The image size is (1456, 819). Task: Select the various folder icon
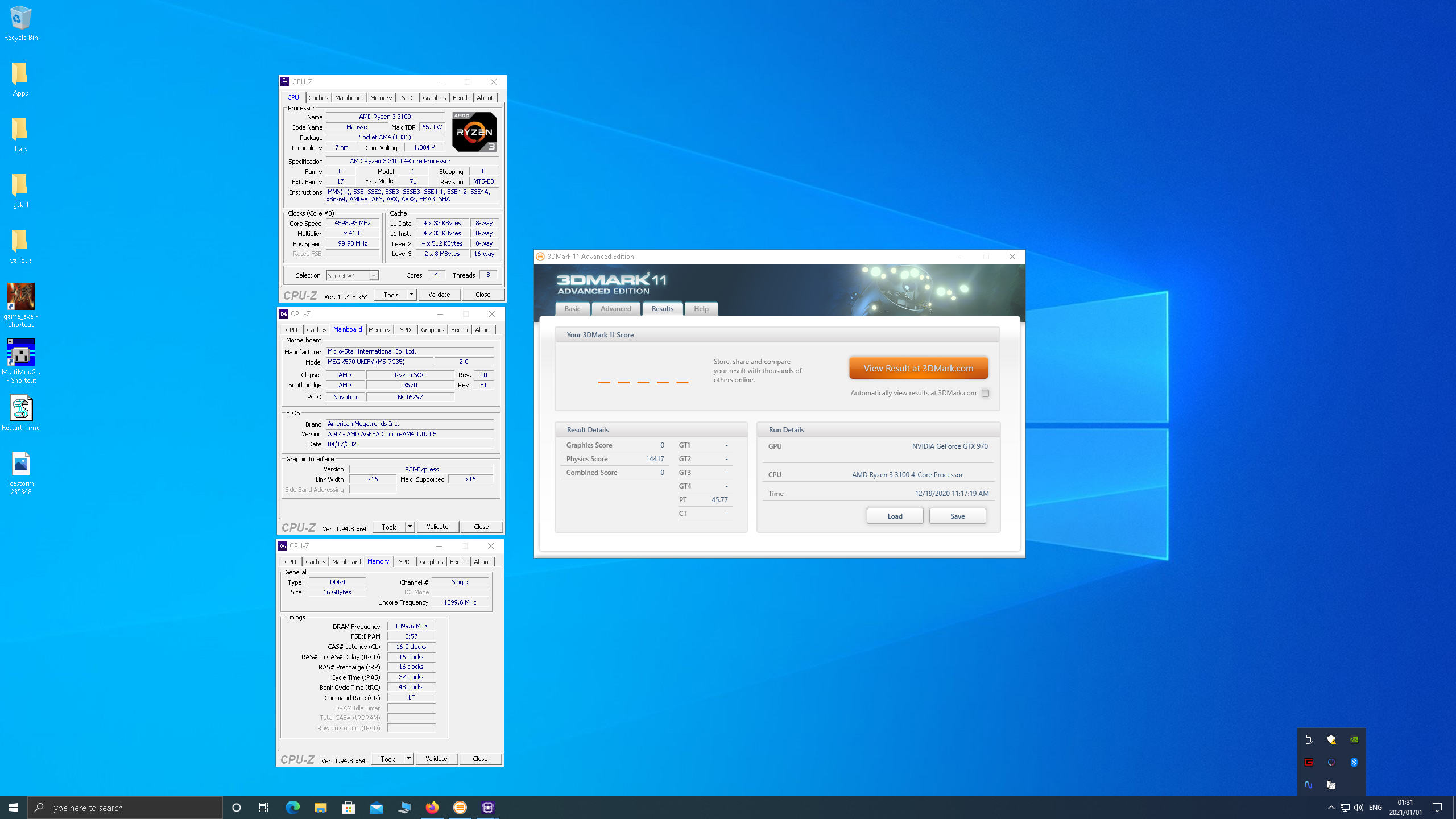20,246
